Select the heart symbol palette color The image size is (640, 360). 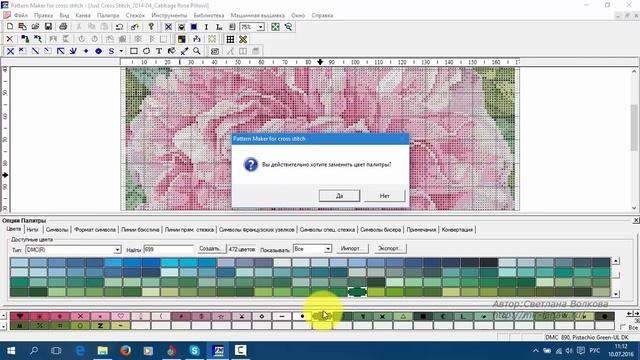pos(20,316)
